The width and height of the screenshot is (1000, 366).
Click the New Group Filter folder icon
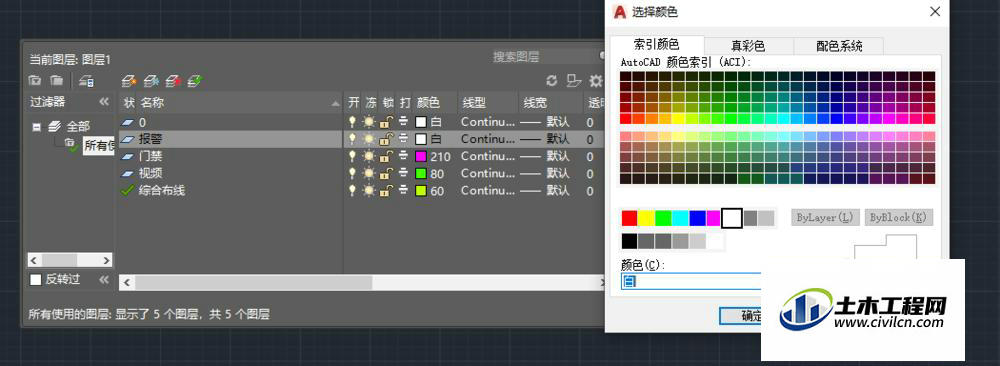tap(57, 81)
